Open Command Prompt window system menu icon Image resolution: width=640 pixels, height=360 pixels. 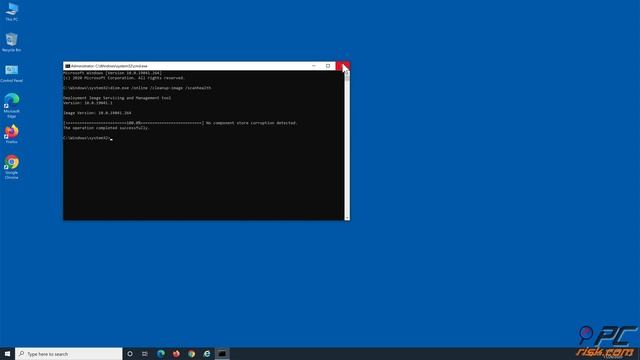pos(67,66)
